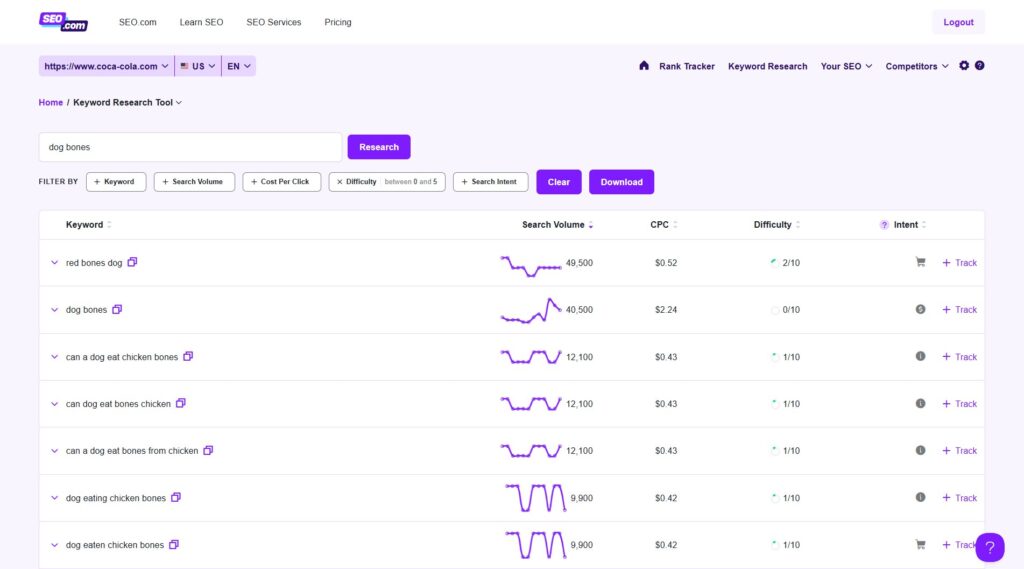Sort by Search Volume column
The image size is (1024, 569).
tap(590, 225)
